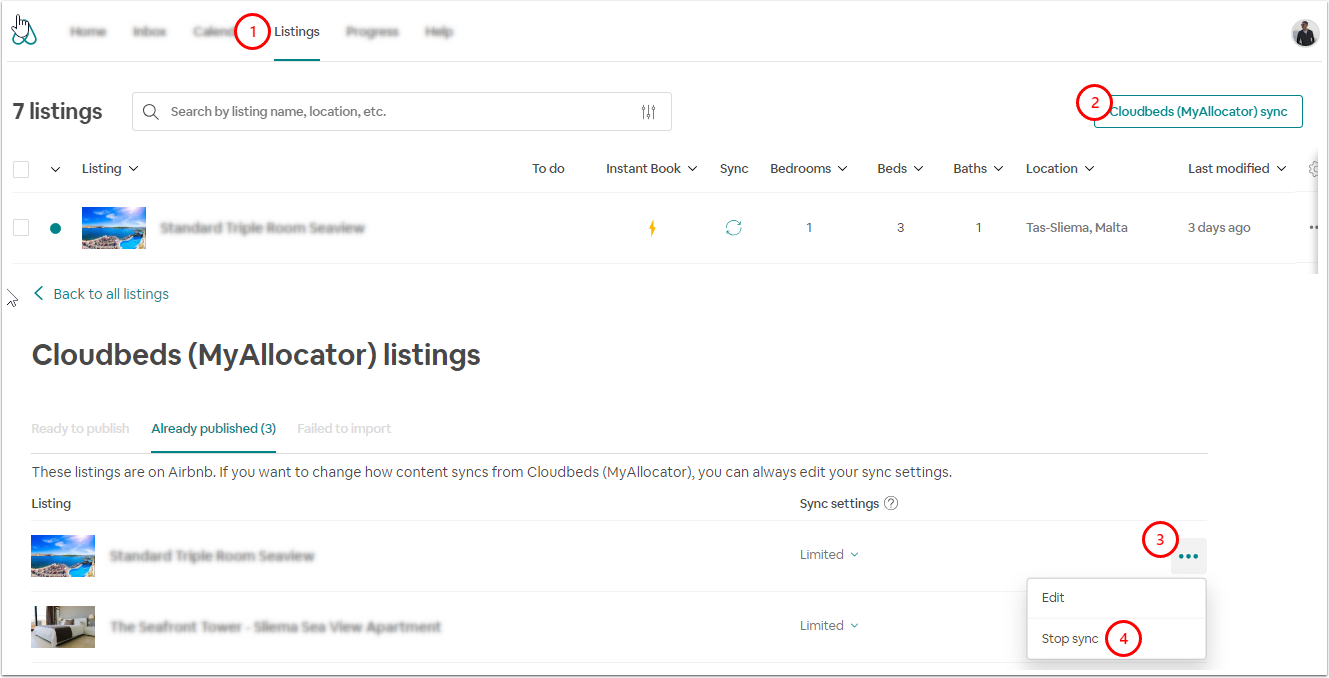Open the Bedrooms column dropdown
Image resolution: width=1329 pixels, height=678 pixels.
tap(809, 169)
